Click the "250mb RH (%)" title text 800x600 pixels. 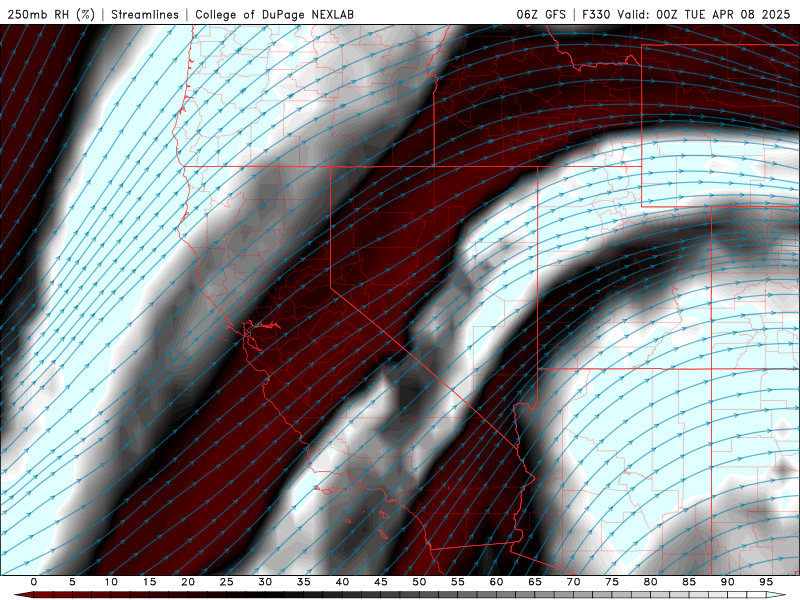tap(52, 14)
